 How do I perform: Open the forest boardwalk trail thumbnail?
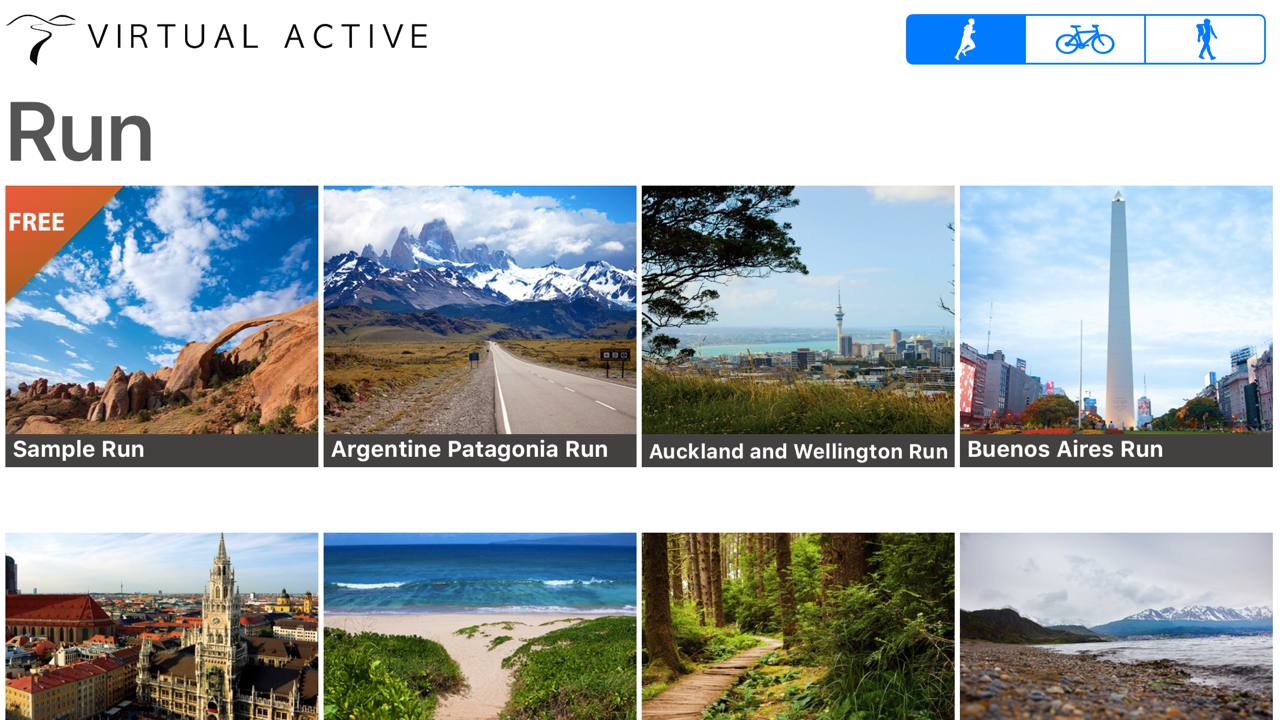[798, 626]
